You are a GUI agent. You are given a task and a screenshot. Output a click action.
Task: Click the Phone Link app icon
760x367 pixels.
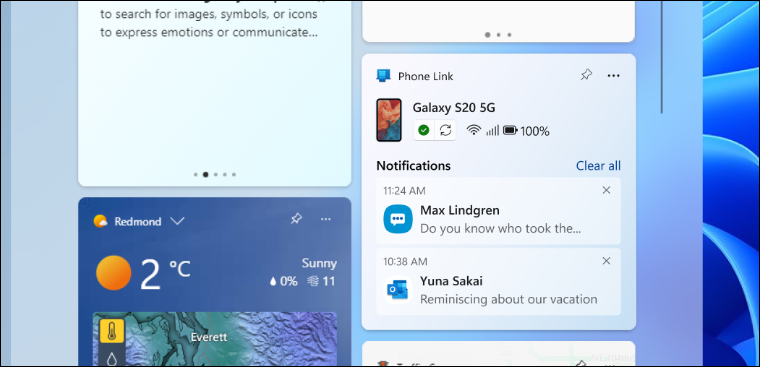tap(383, 76)
